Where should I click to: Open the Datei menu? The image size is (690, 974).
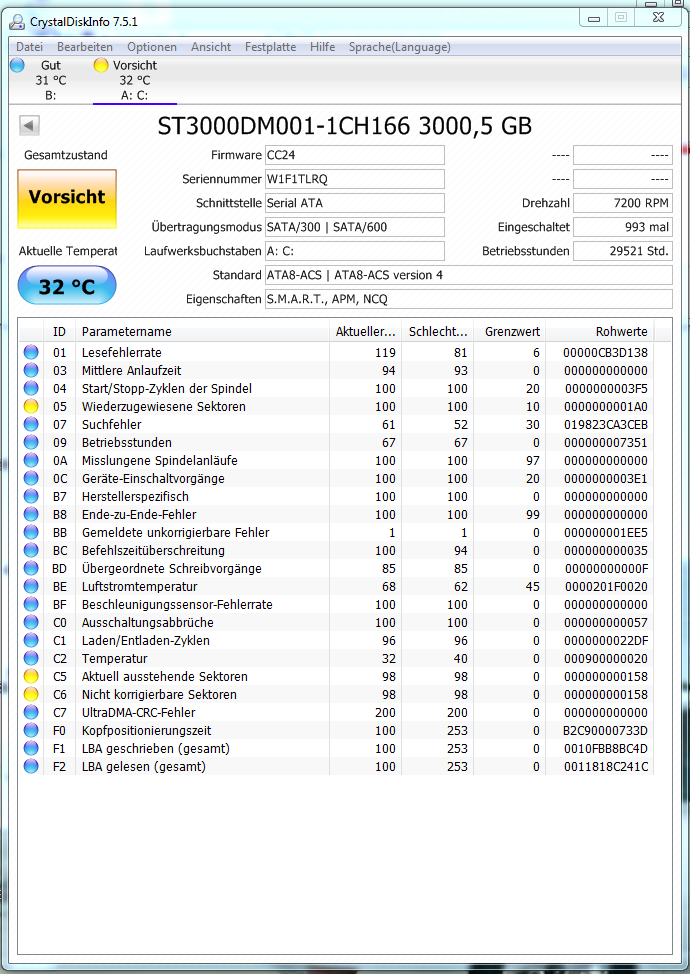(29, 47)
